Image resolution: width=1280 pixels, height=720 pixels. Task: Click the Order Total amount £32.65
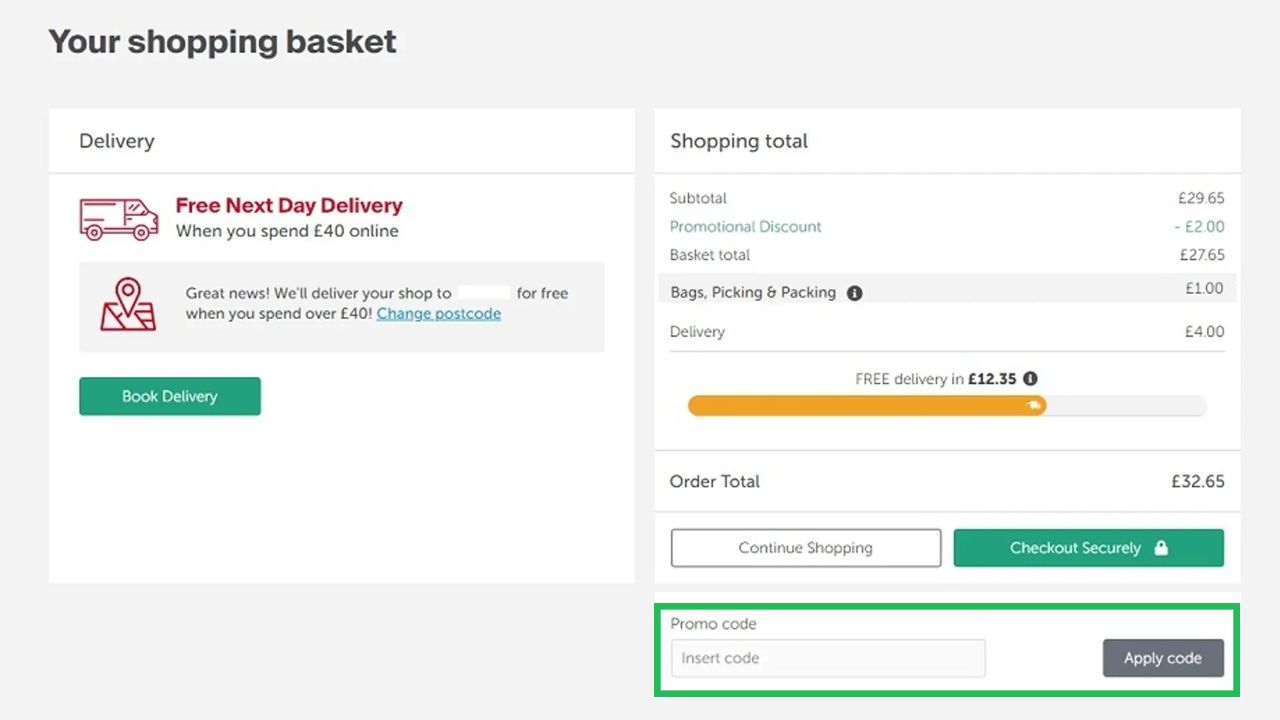pos(1197,481)
